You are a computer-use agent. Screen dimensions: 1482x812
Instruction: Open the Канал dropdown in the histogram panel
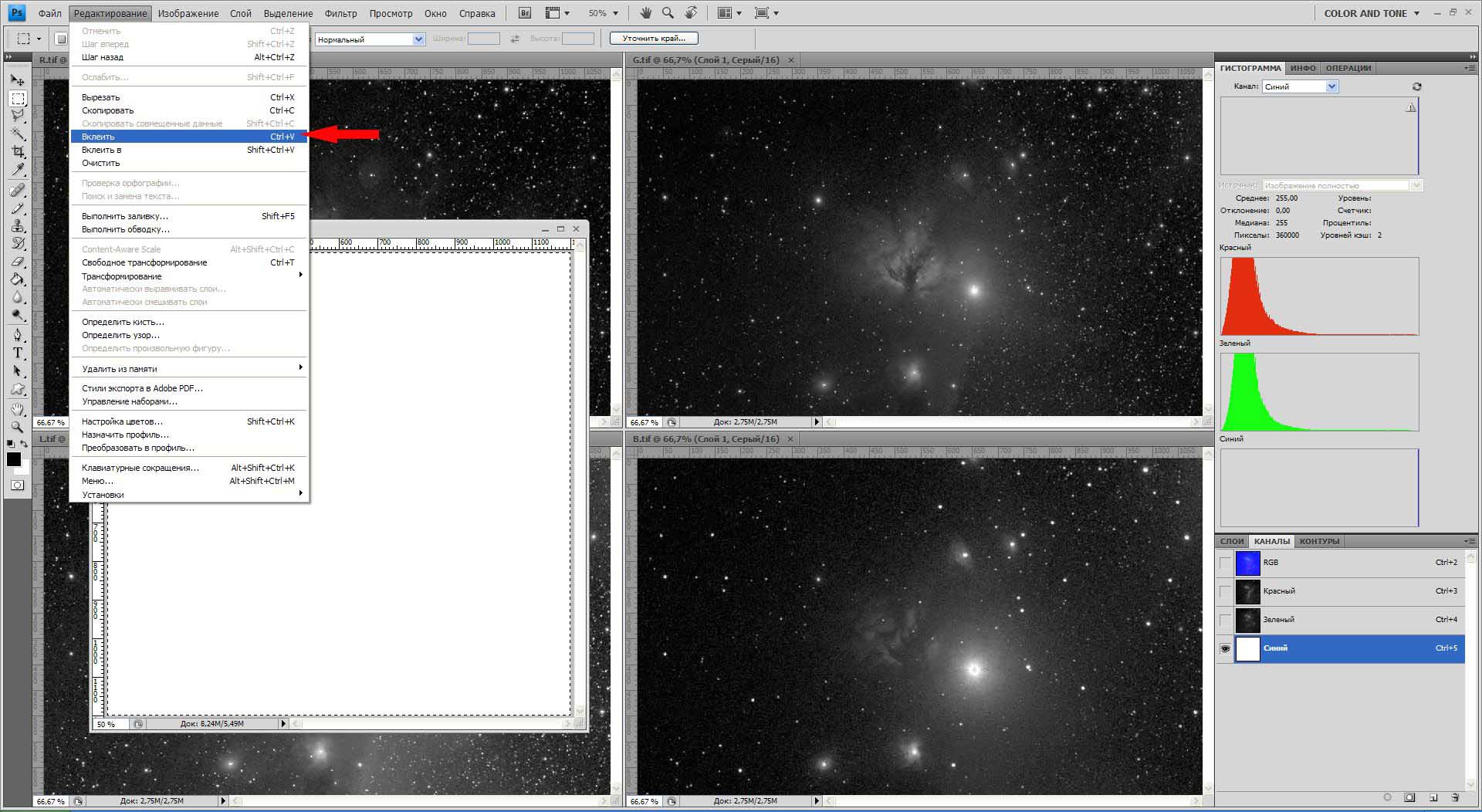pos(1331,86)
